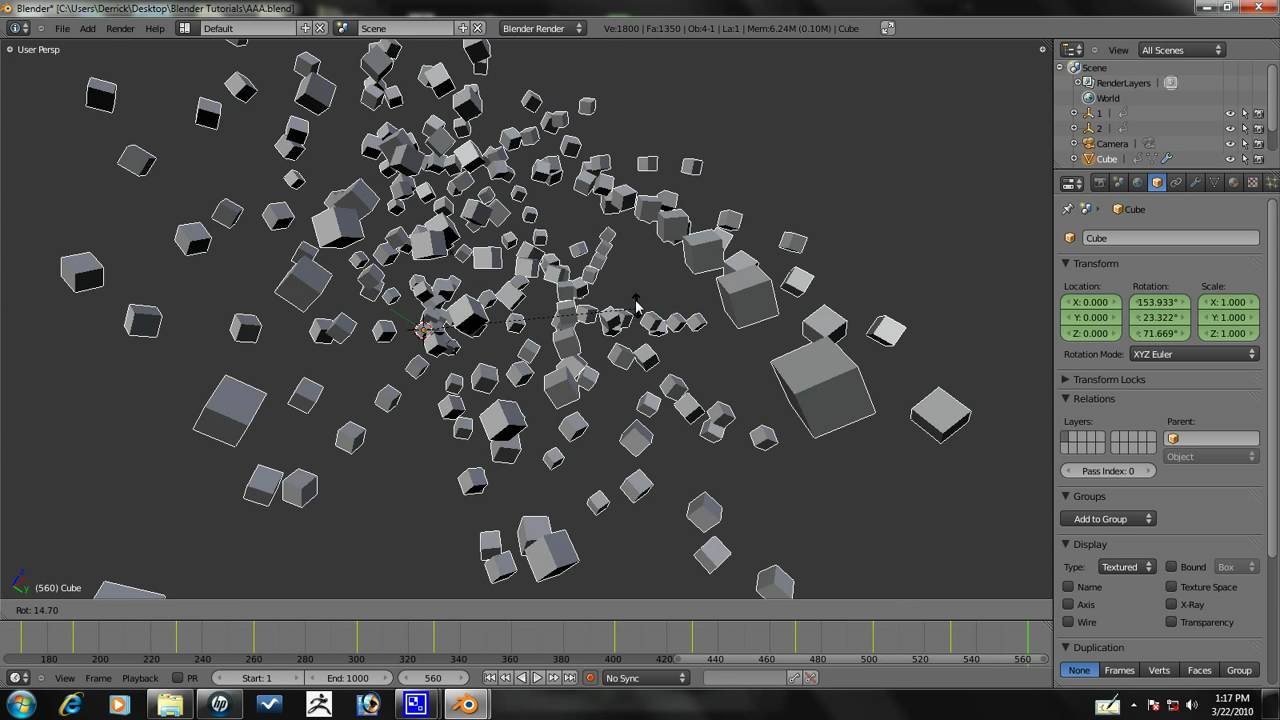Open the Display Type Textured dropdown
The image size is (1280, 720).
pyautogui.click(x=1127, y=567)
